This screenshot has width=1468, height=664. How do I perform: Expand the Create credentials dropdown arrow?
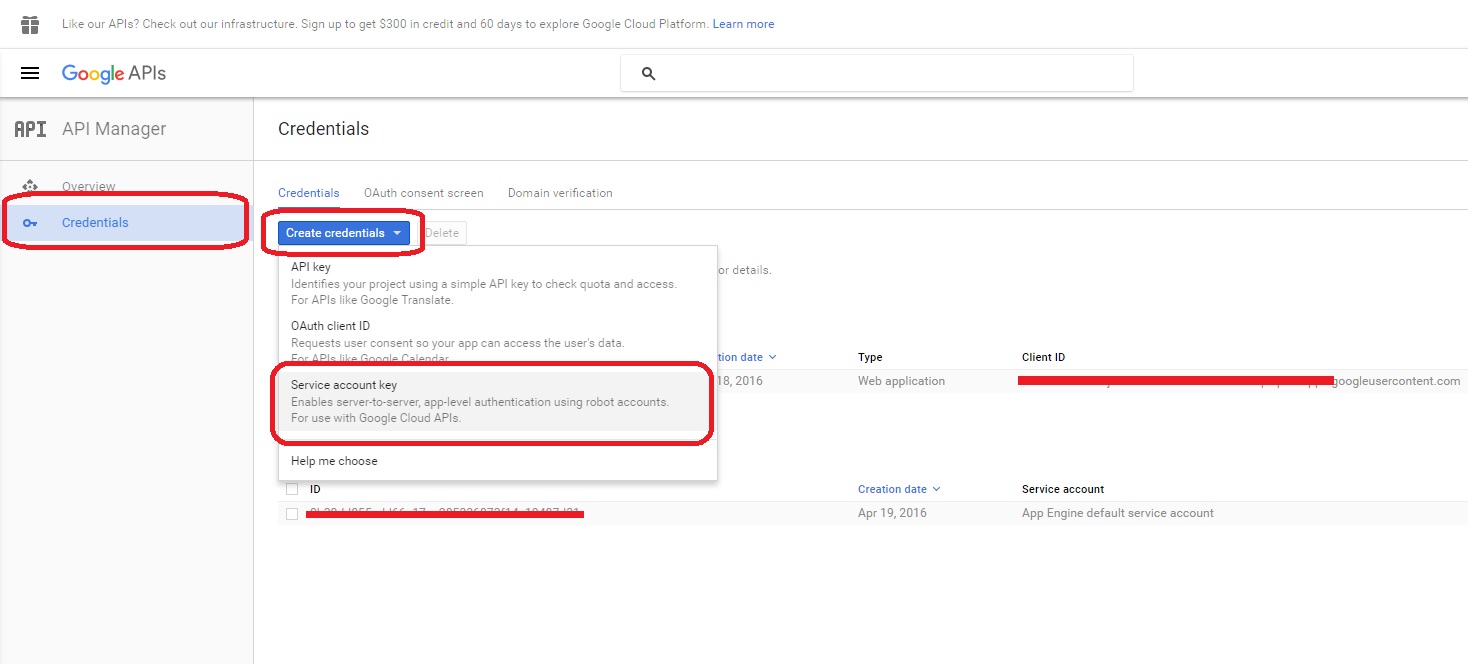397,233
